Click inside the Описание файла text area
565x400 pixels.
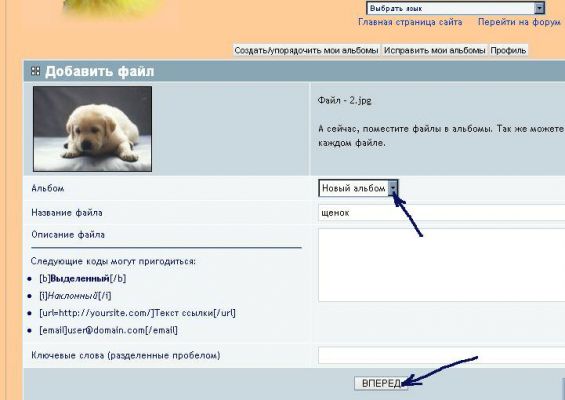click(x=441, y=265)
